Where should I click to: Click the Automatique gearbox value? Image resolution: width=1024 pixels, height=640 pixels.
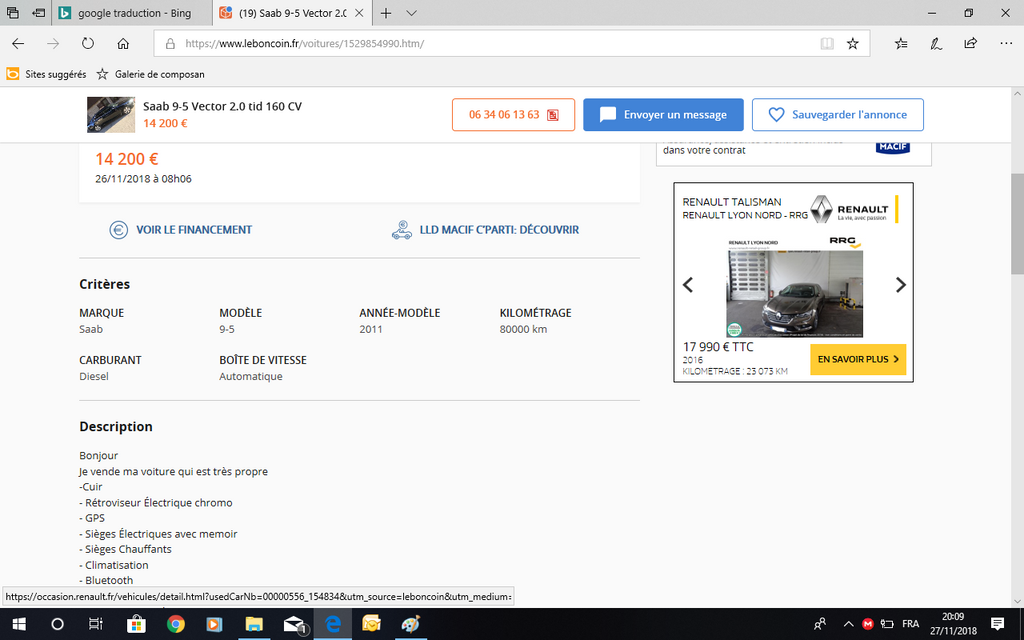[251, 376]
